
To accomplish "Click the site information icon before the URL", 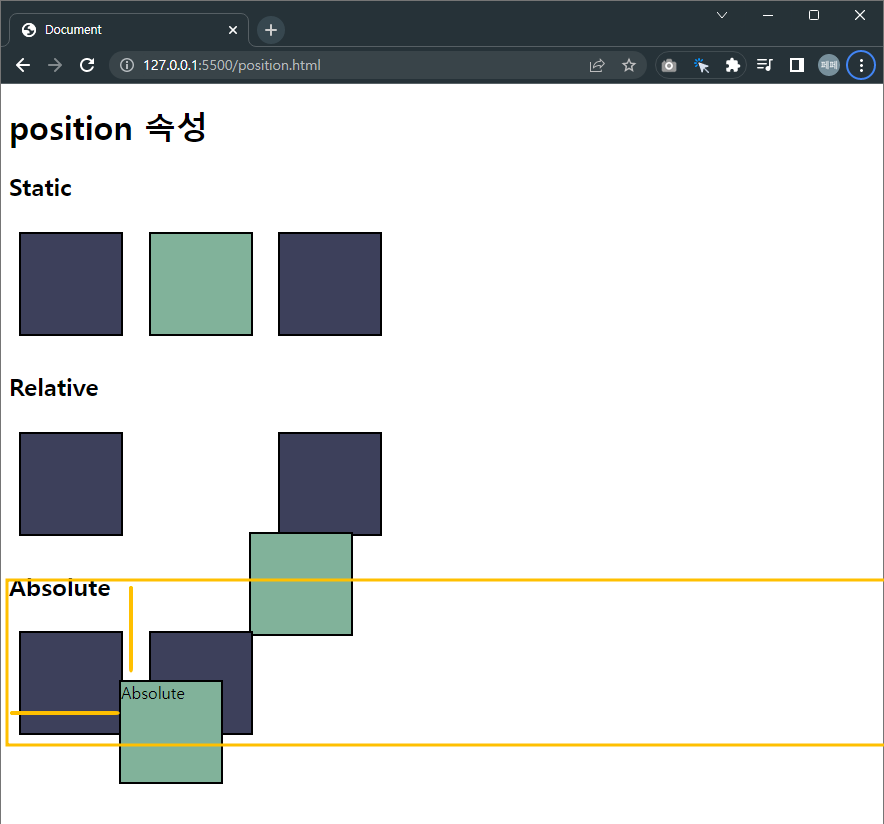I will 126,64.
